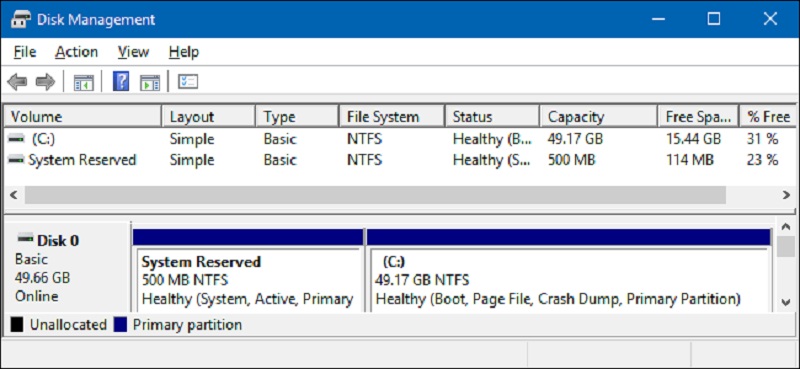Sort by the Capacity column header
The width and height of the screenshot is (800, 369).
pyautogui.click(x=598, y=117)
